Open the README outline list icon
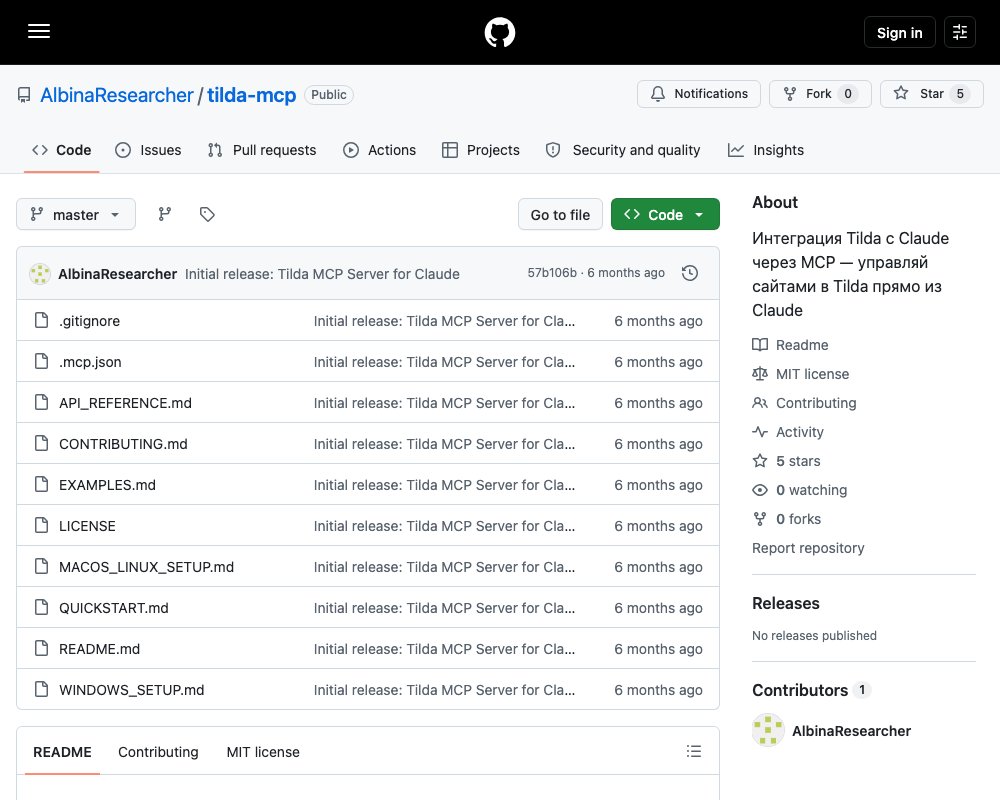Screen dimensions: 1000x800 pos(694,752)
